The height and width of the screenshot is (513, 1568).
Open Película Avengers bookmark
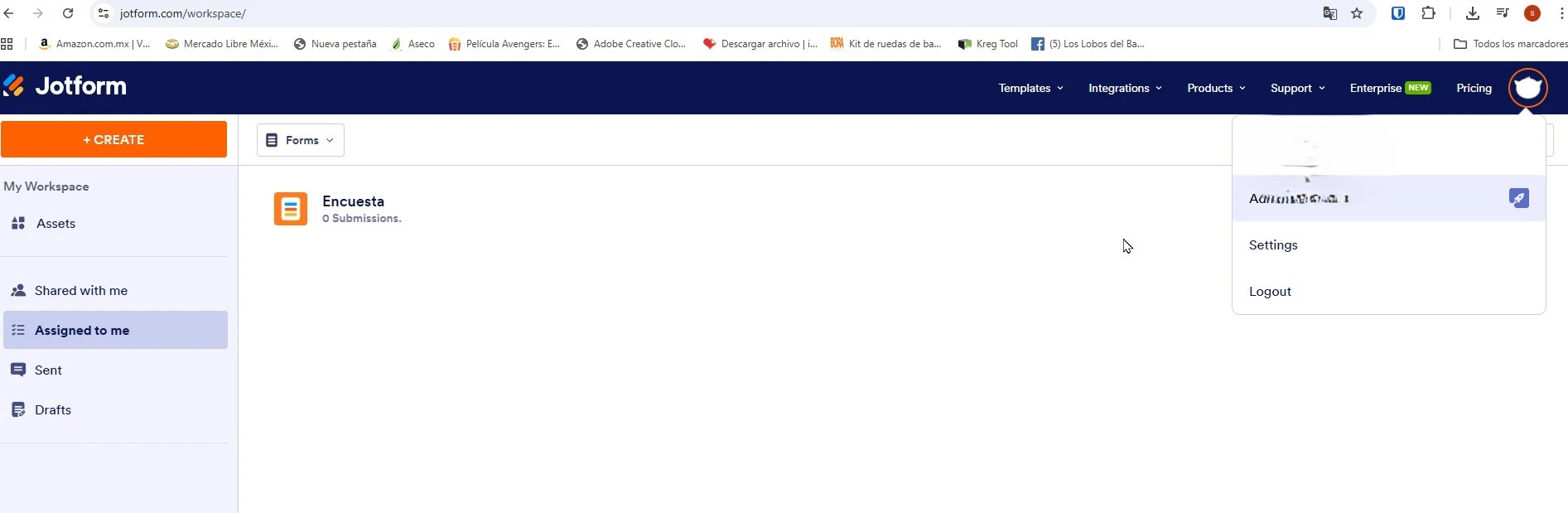(x=504, y=44)
